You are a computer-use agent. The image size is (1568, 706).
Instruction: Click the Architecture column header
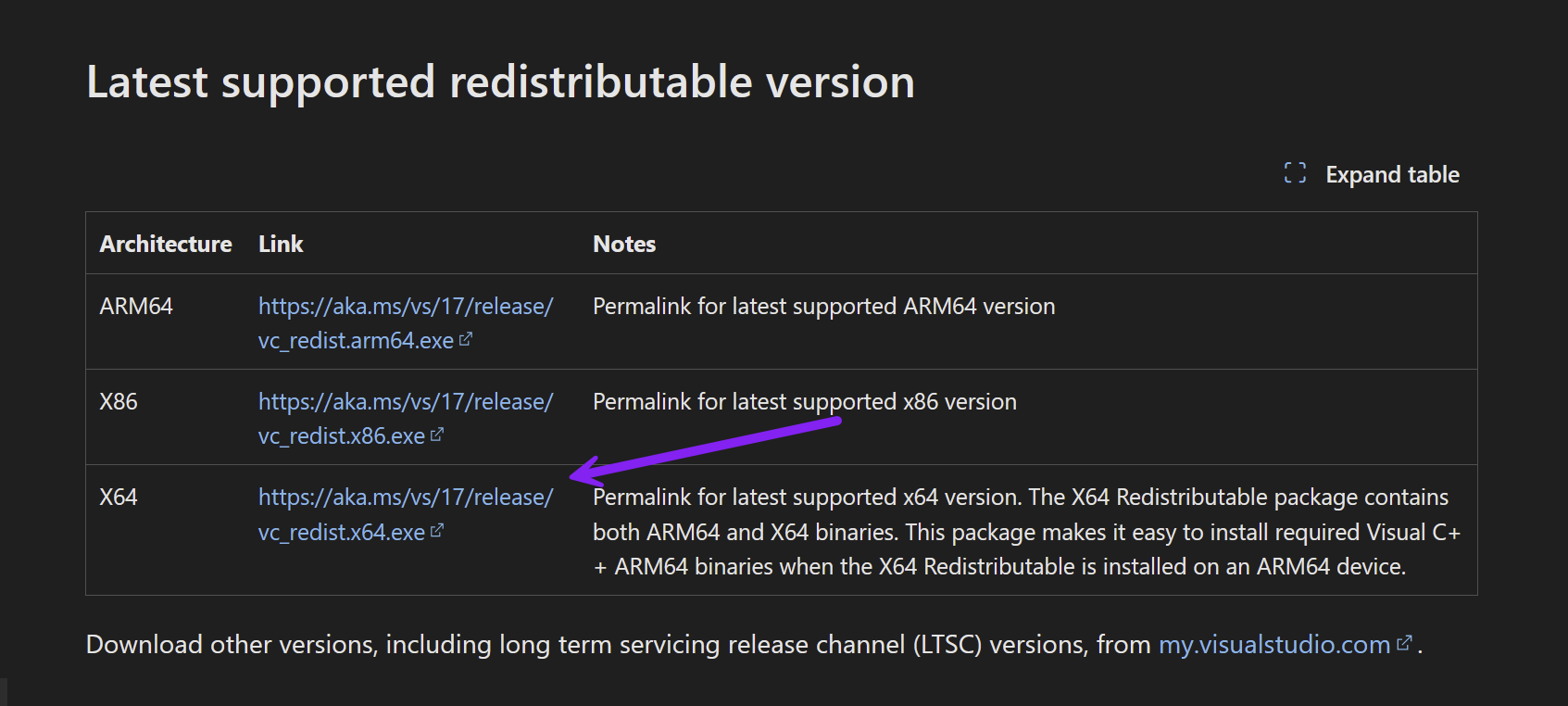tap(166, 244)
